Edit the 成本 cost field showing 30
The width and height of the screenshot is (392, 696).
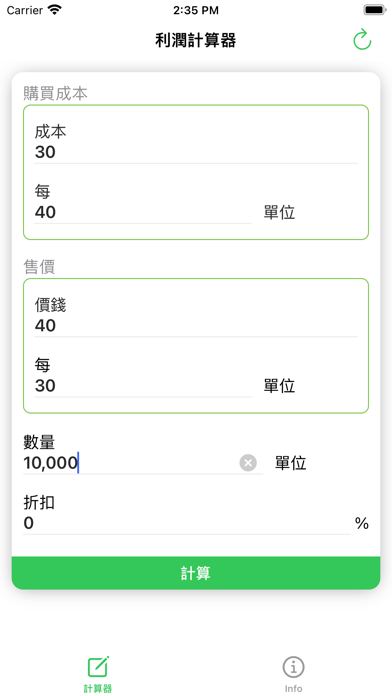point(196,152)
